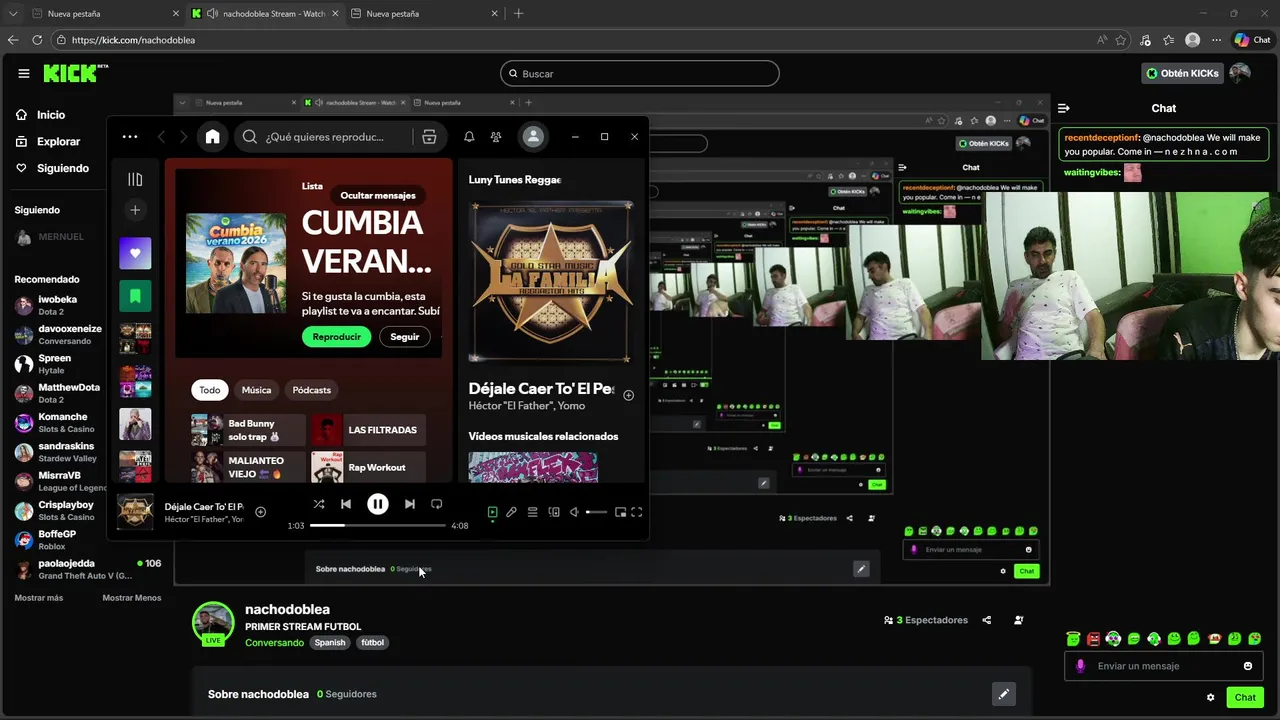Click Spotify create playlist plus button
Viewport: 1280px width, 720px height.
click(135, 210)
